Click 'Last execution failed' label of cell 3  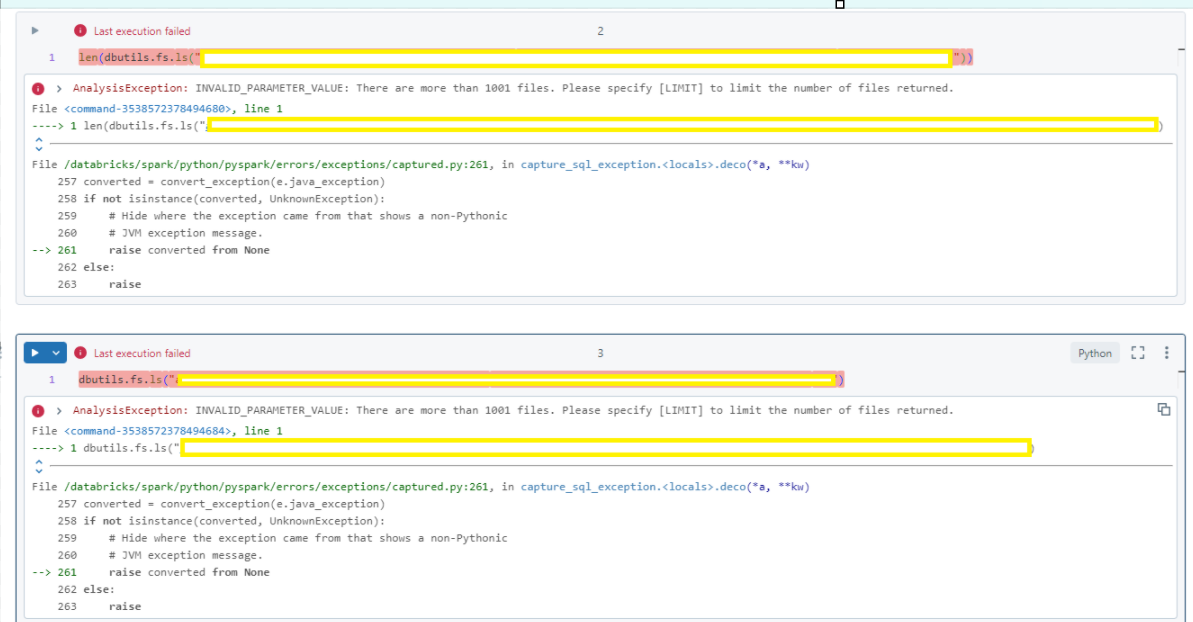pos(142,354)
